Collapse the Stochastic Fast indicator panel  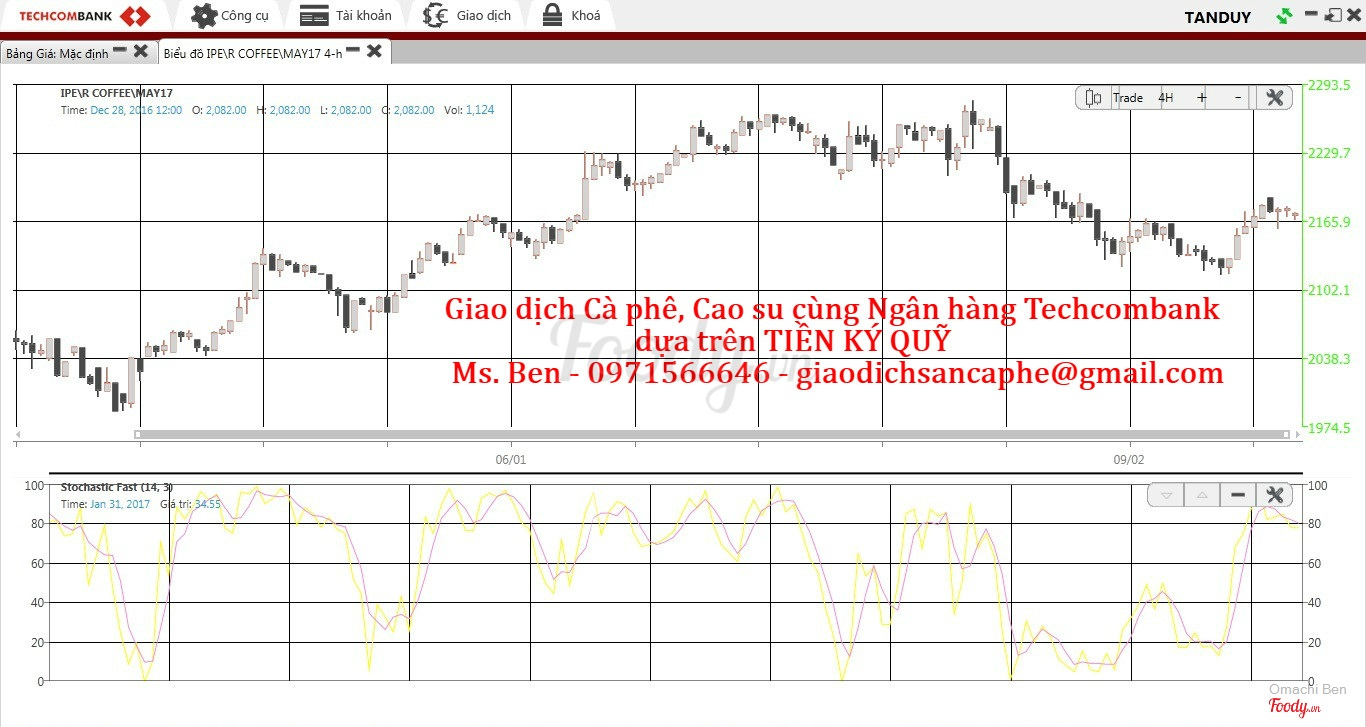pyautogui.click(x=1238, y=495)
